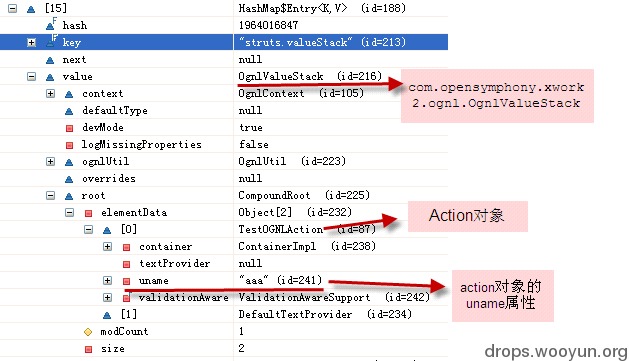
Task: Select the validationAware field row
Action: [224, 297]
